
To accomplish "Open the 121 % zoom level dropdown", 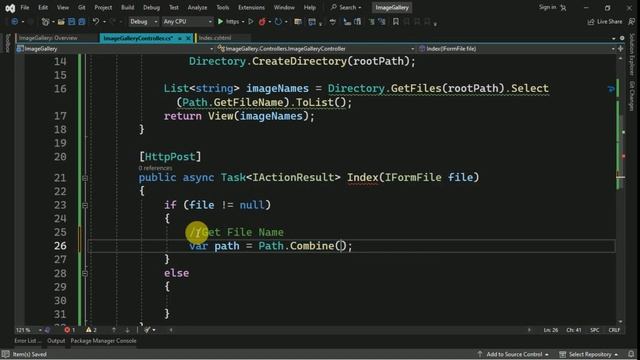I will [29, 330].
